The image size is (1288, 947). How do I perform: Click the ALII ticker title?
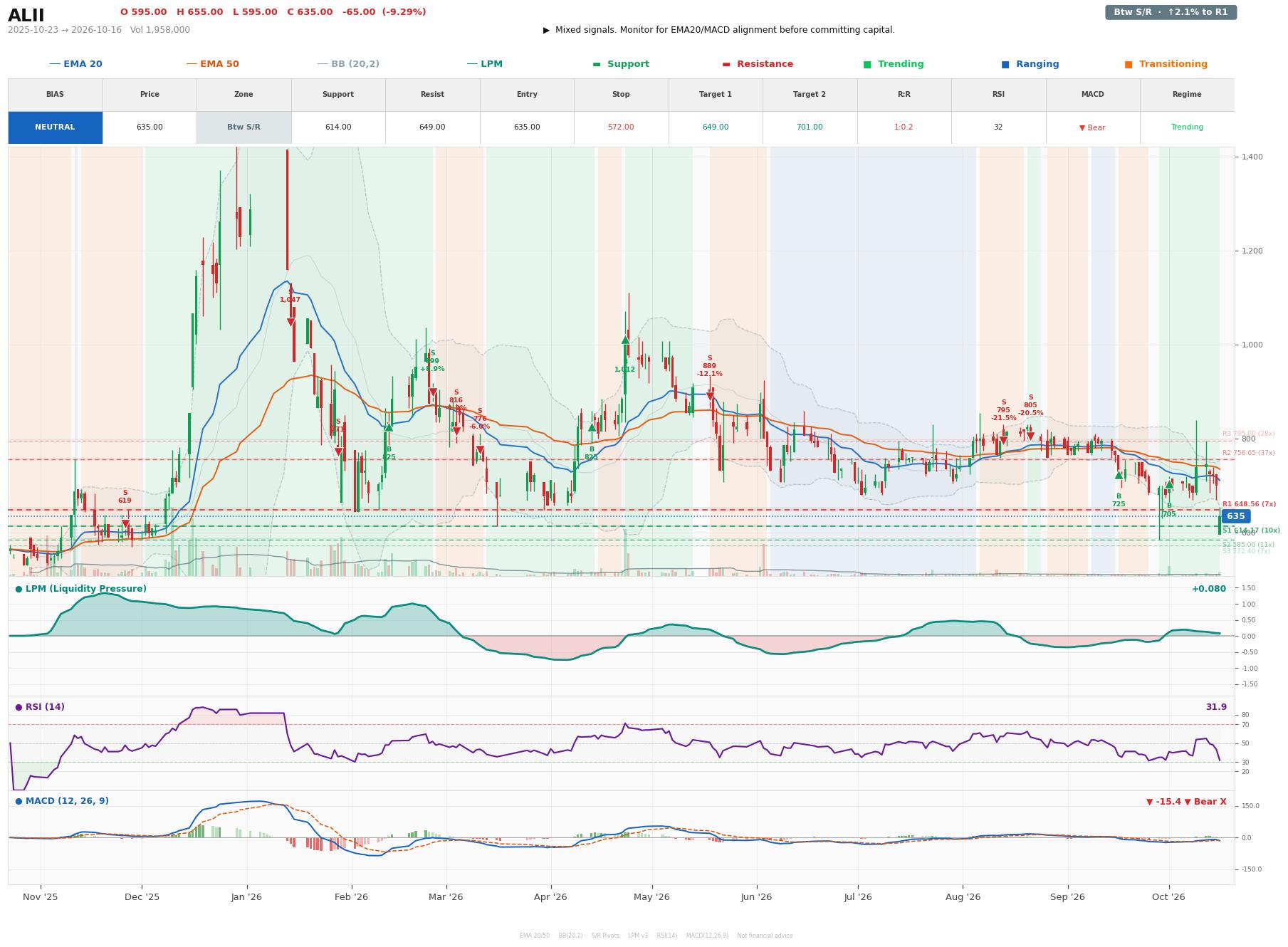pos(26,16)
